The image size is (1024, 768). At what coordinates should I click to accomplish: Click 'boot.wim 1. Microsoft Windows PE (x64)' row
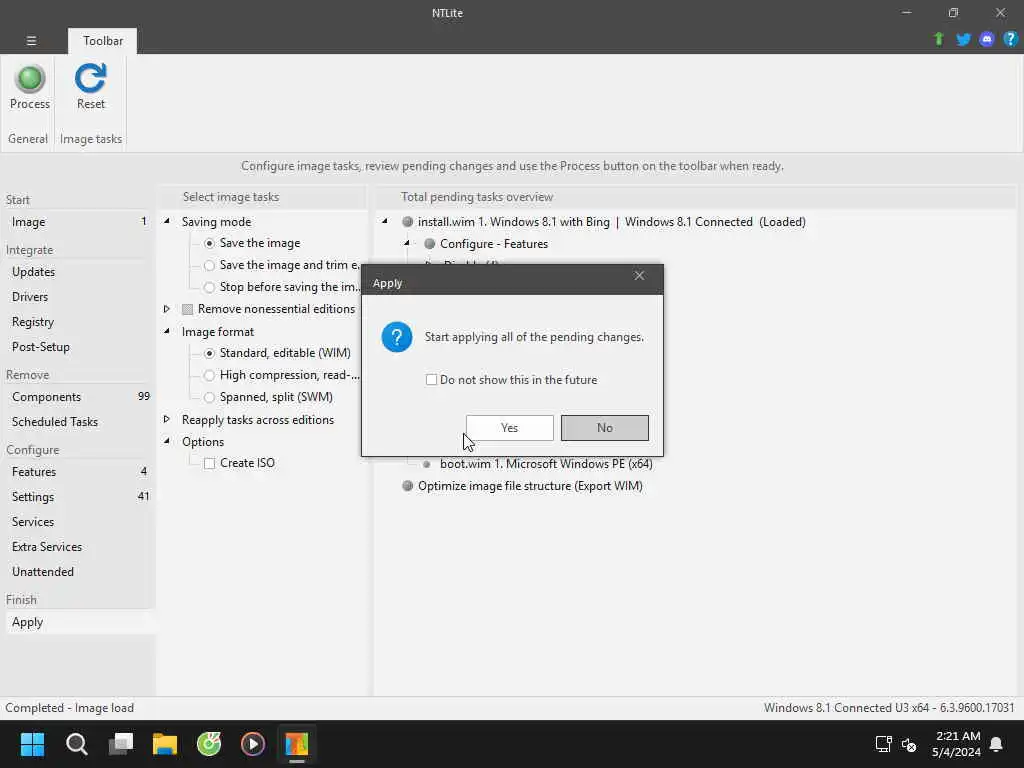coord(546,464)
